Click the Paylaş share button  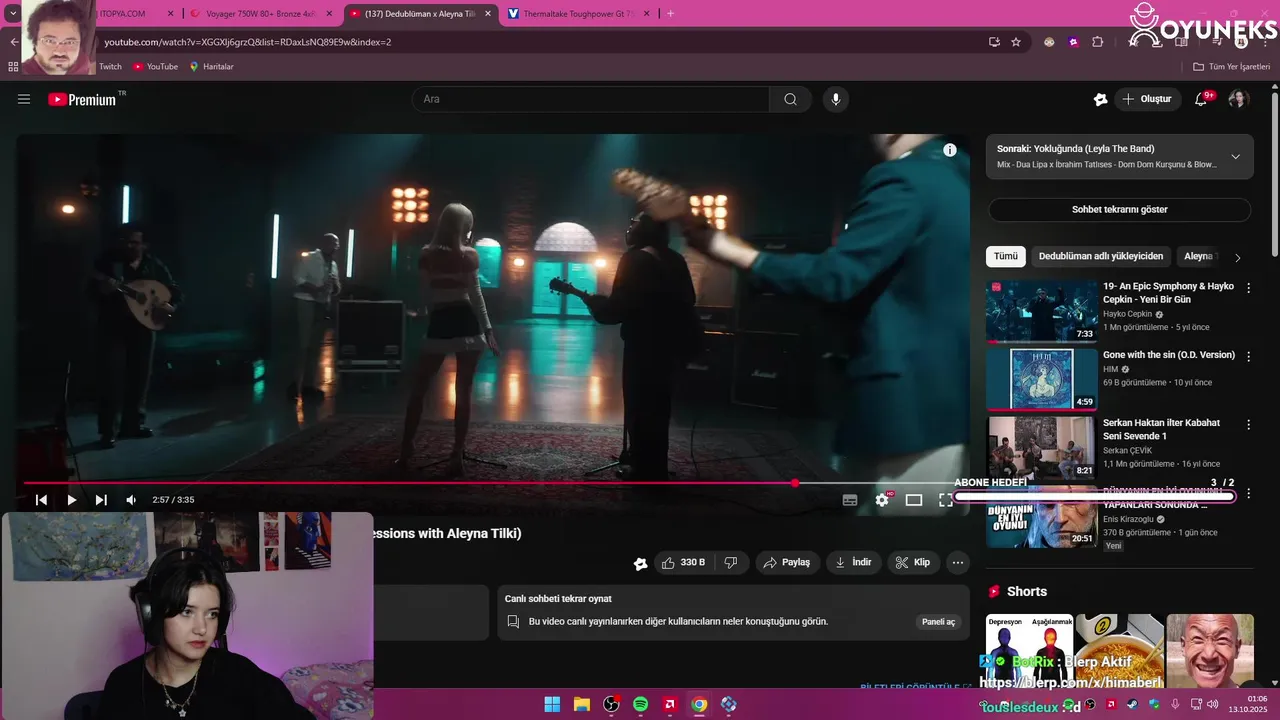787,563
